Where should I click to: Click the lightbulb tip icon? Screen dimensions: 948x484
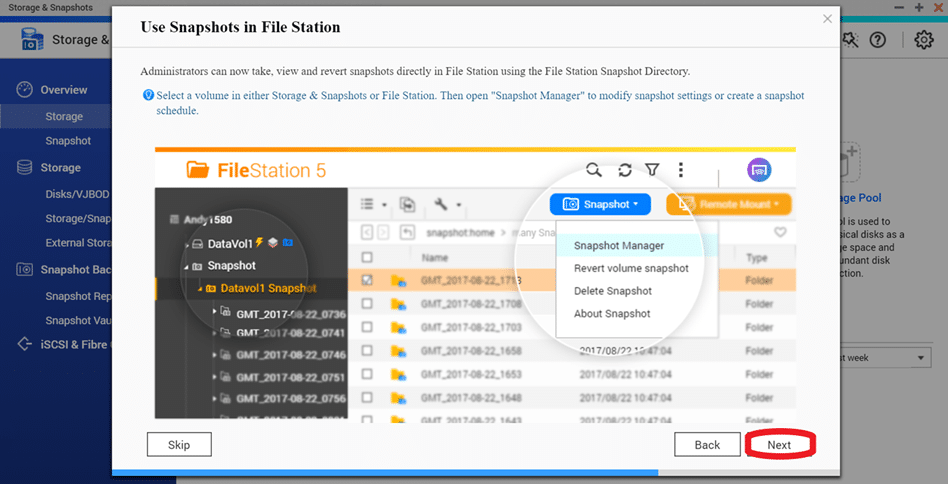148,95
